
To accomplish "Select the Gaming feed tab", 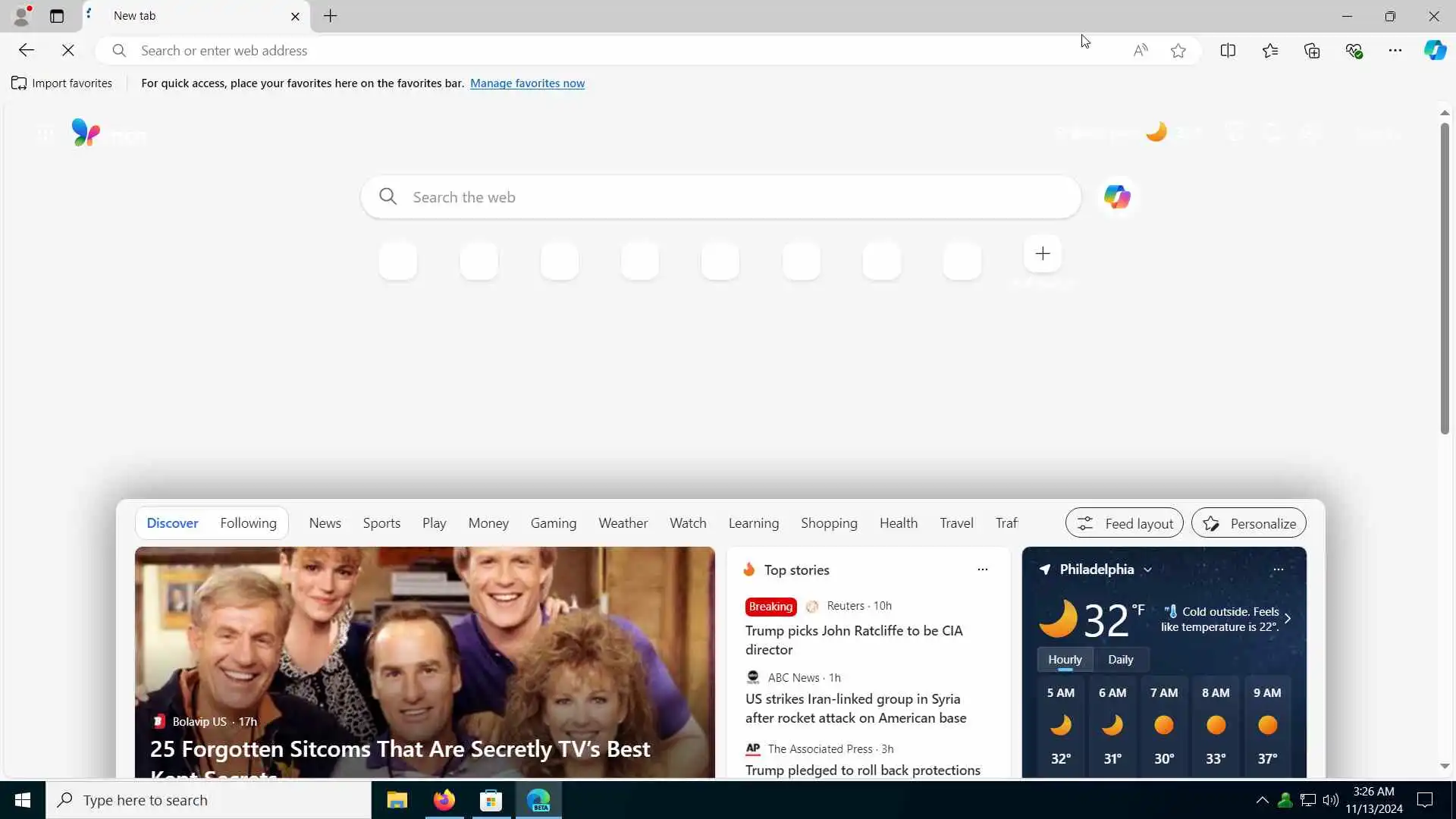I will [x=553, y=523].
